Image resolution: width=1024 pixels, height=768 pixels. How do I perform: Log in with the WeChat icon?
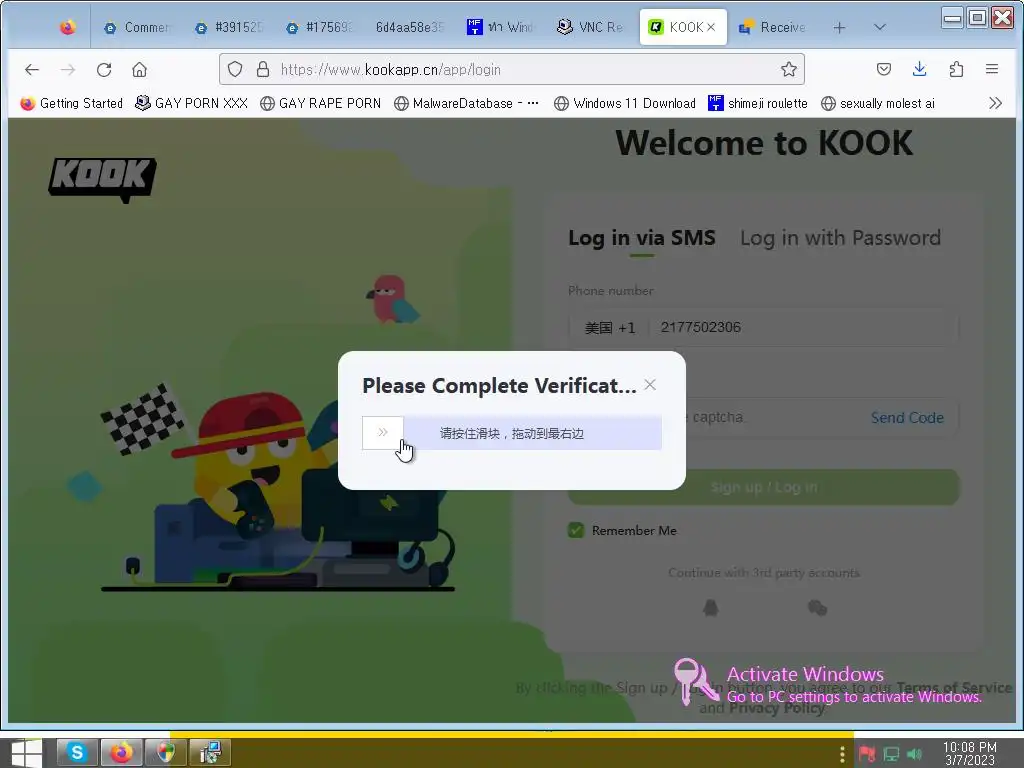(x=817, y=609)
